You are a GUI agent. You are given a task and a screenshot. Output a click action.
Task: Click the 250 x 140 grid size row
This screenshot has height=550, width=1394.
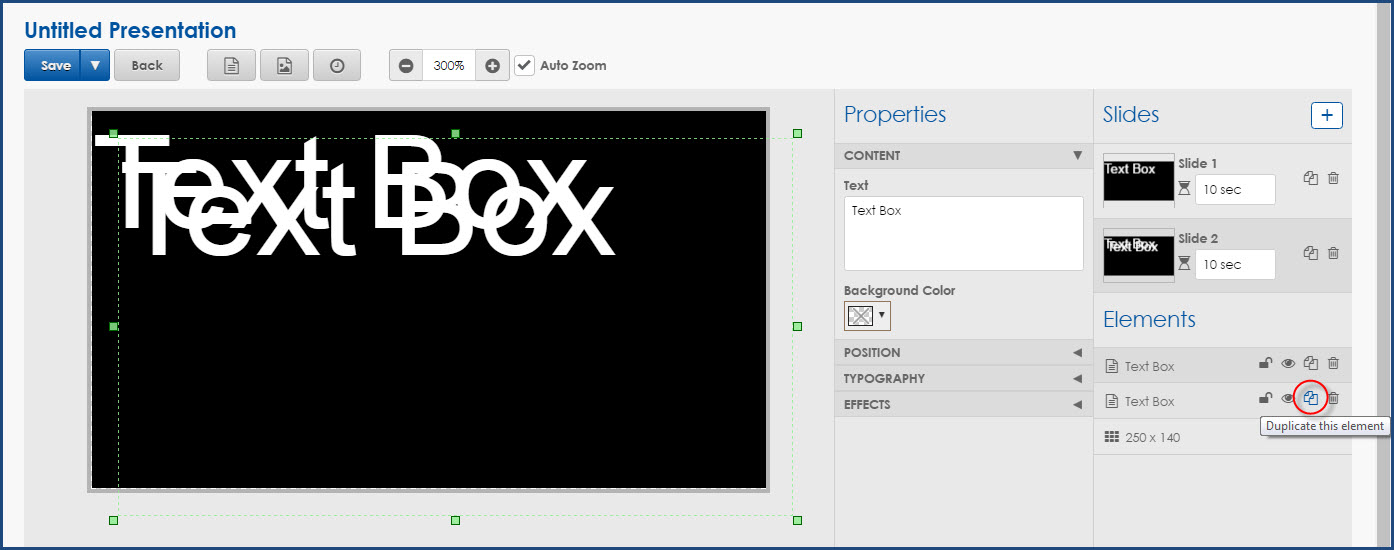tap(1222, 437)
